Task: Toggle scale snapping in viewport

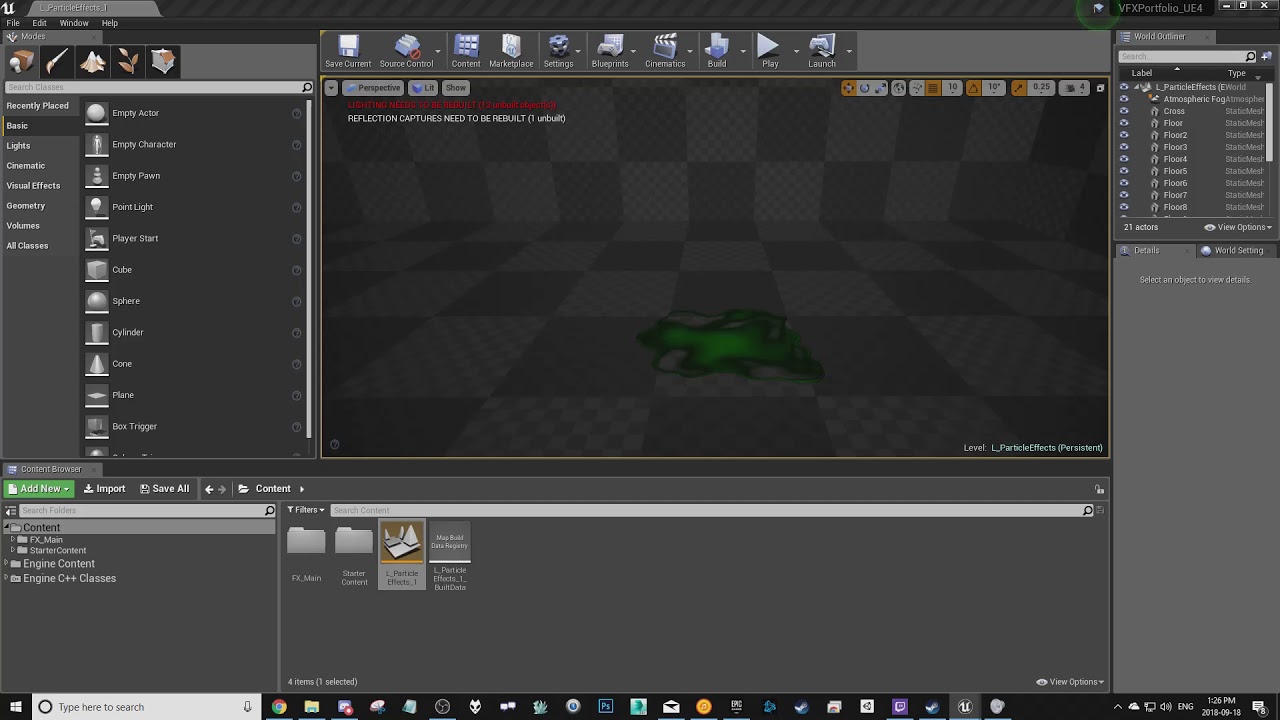Action: pos(1018,88)
